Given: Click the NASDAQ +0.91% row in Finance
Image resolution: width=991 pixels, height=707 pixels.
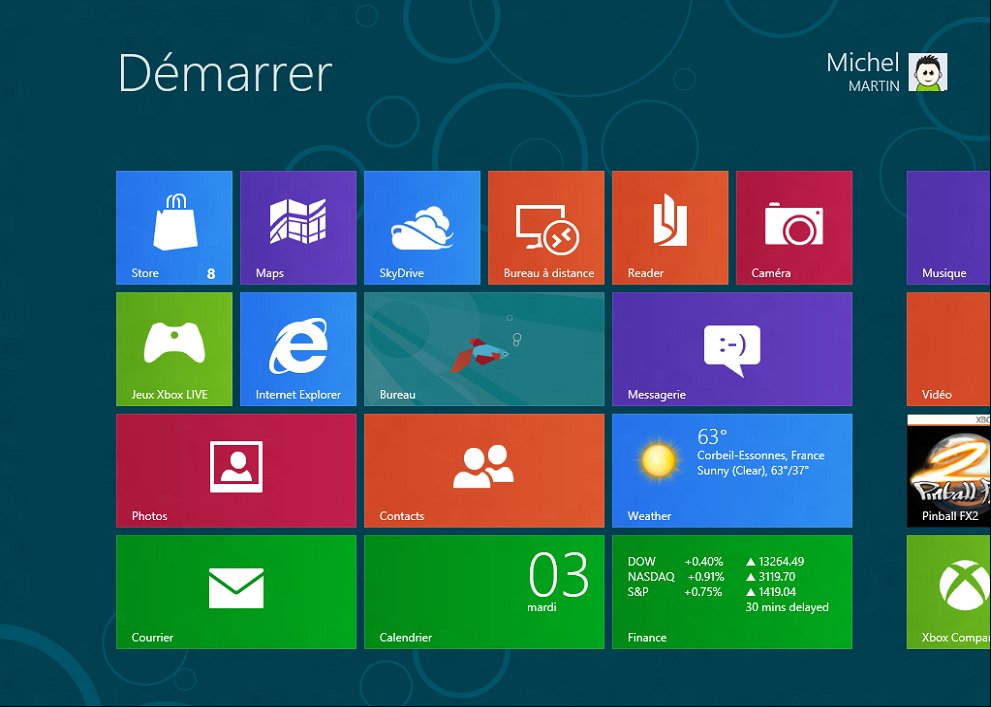Looking at the screenshot, I should 712,577.
